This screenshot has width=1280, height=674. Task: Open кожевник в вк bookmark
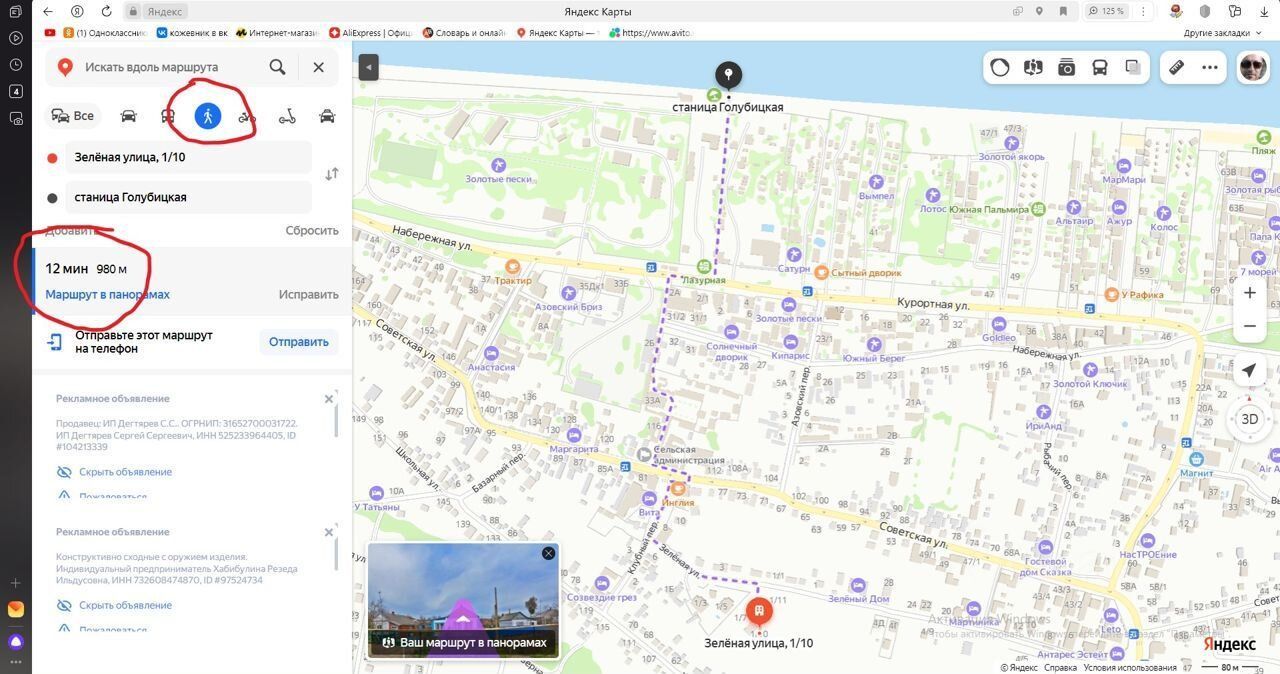[x=192, y=32]
